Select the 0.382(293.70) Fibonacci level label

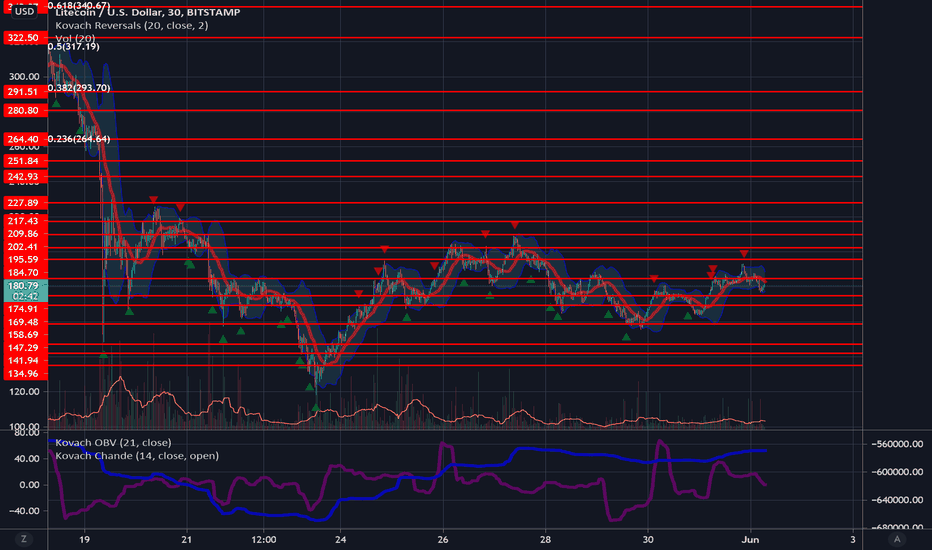click(x=78, y=88)
